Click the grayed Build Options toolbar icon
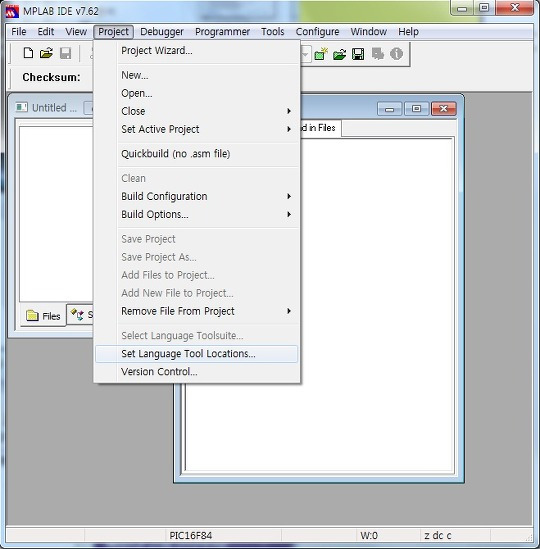 click(378, 54)
